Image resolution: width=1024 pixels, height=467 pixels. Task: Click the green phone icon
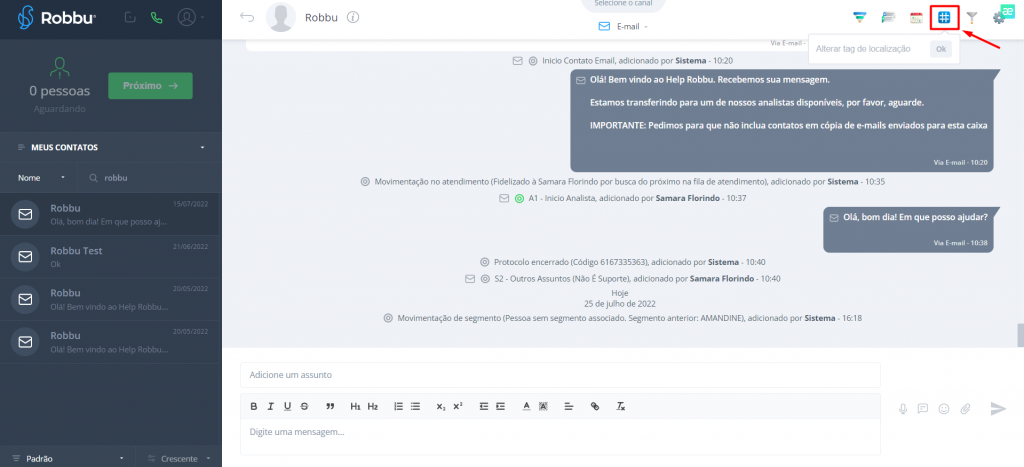click(156, 18)
